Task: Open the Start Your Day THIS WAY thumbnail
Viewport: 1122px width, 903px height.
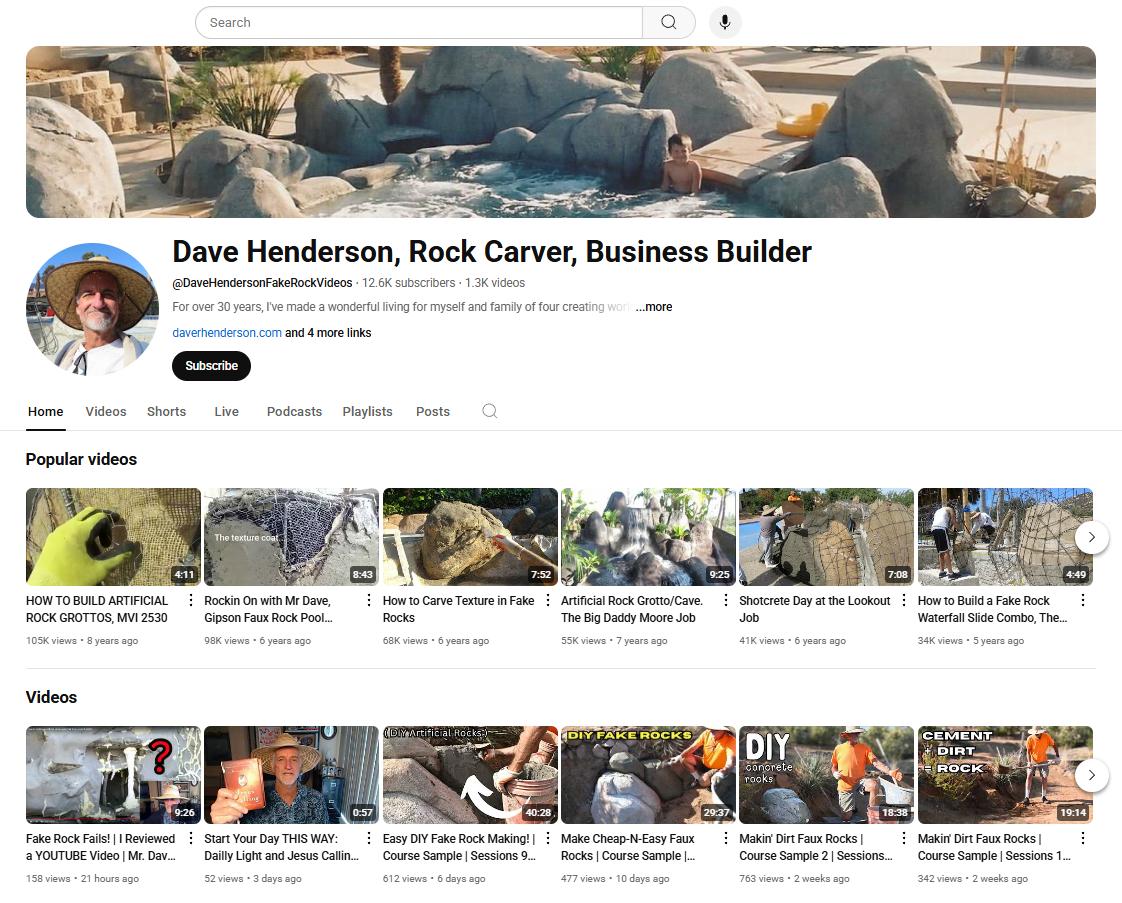Action: tap(291, 774)
